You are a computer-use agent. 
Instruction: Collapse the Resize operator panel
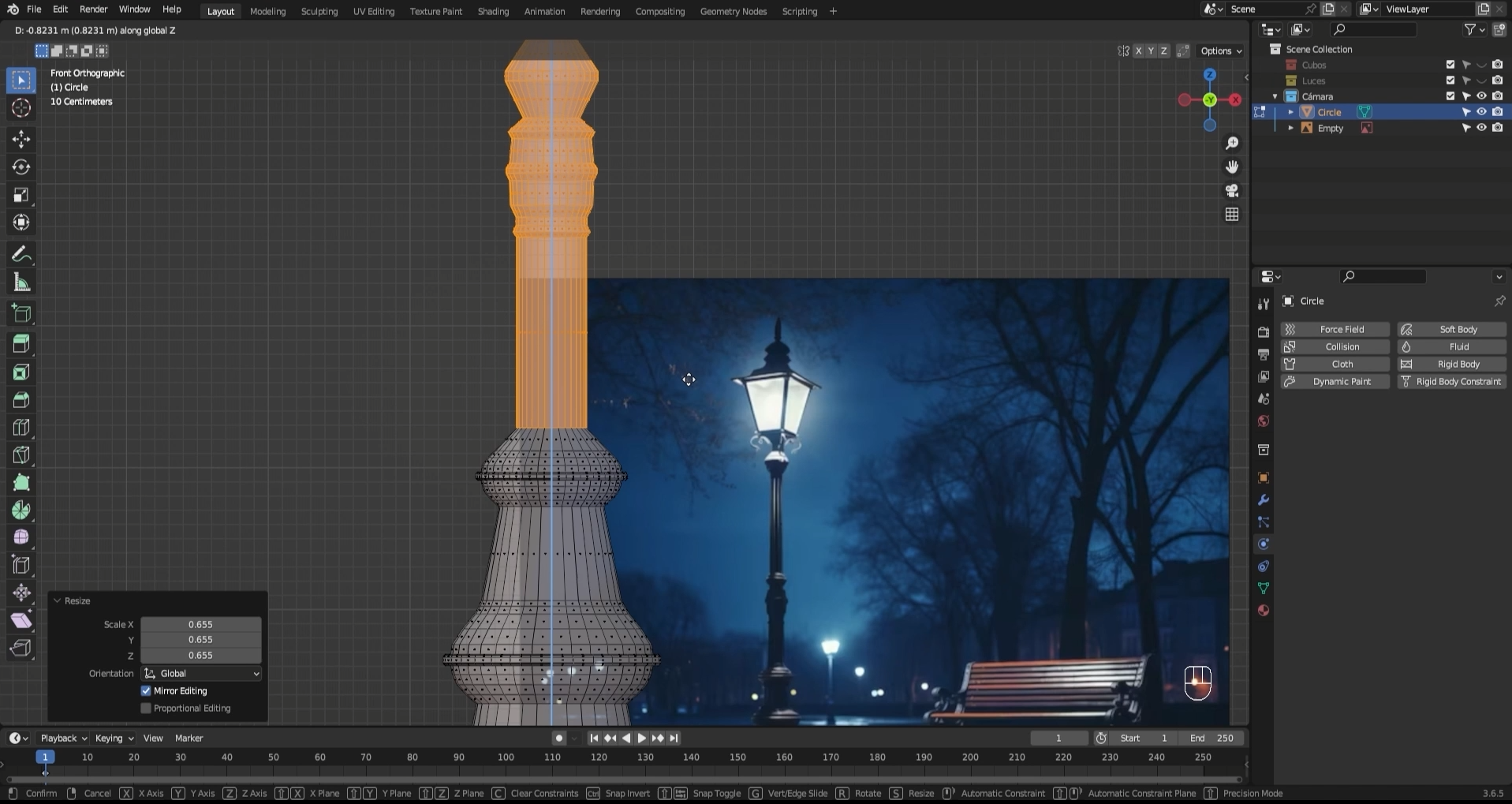click(x=58, y=601)
